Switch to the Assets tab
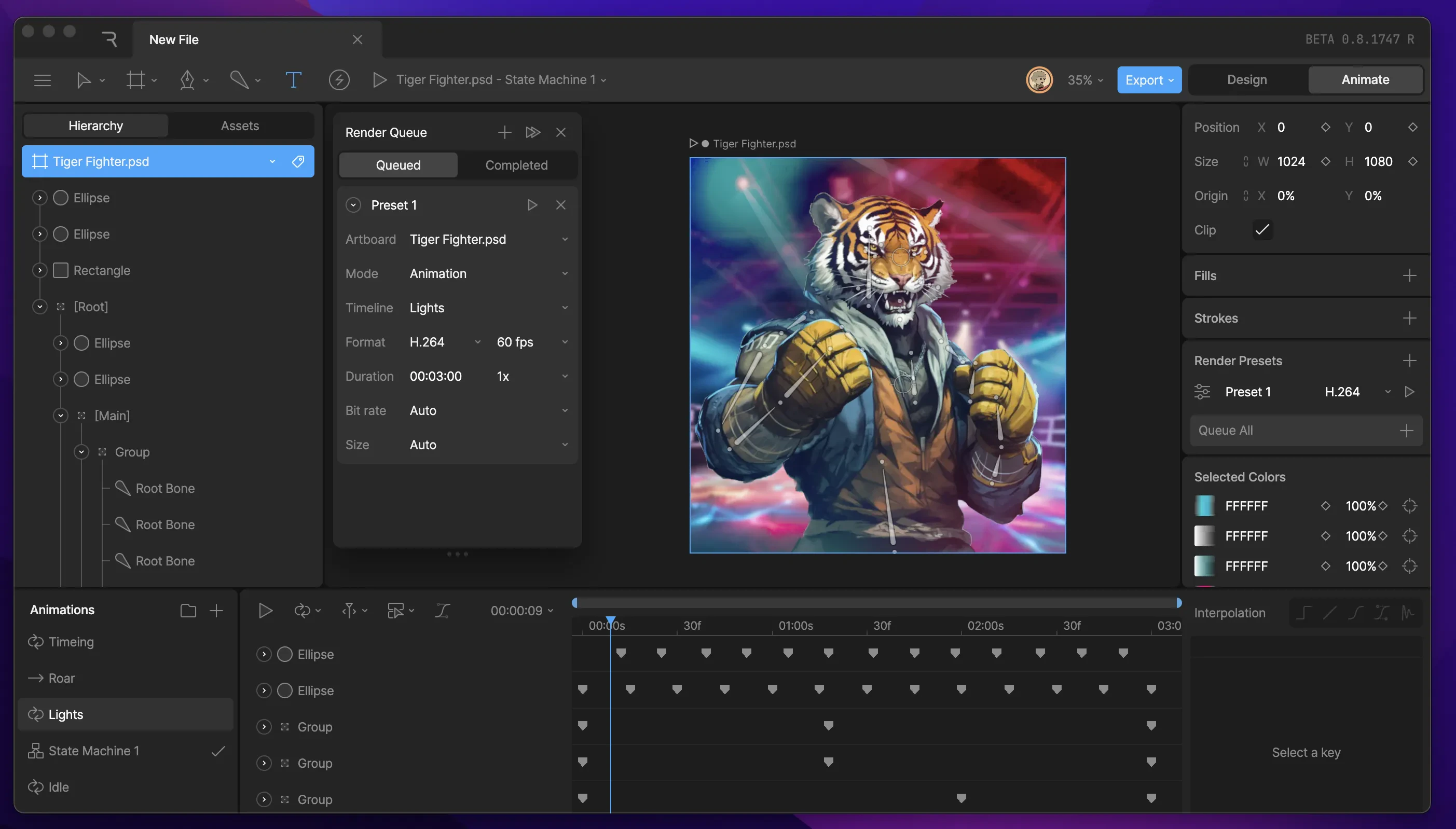The height and width of the screenshot is (829, 1456). 240,126
